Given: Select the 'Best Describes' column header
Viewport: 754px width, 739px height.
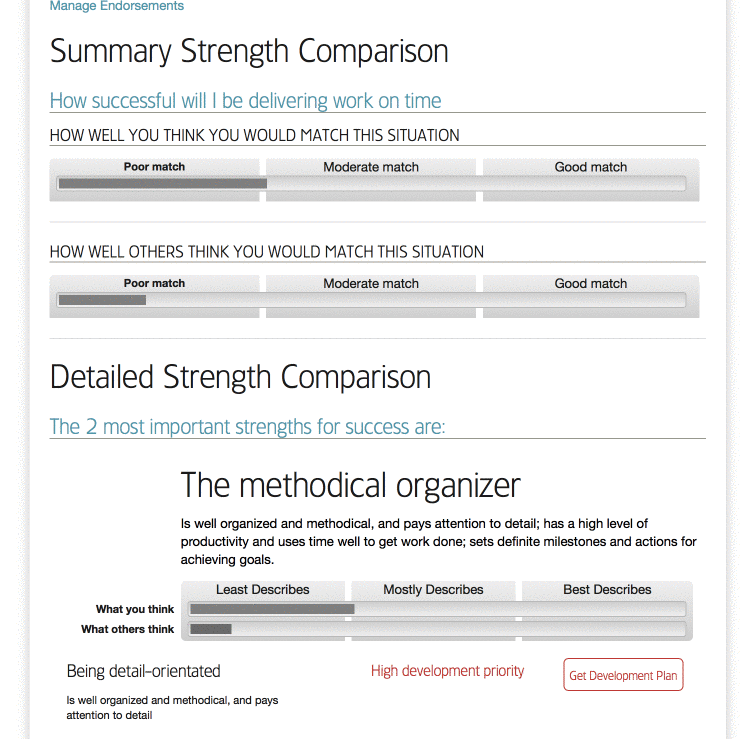Looking at the screenshot, I should pos(607,589).
